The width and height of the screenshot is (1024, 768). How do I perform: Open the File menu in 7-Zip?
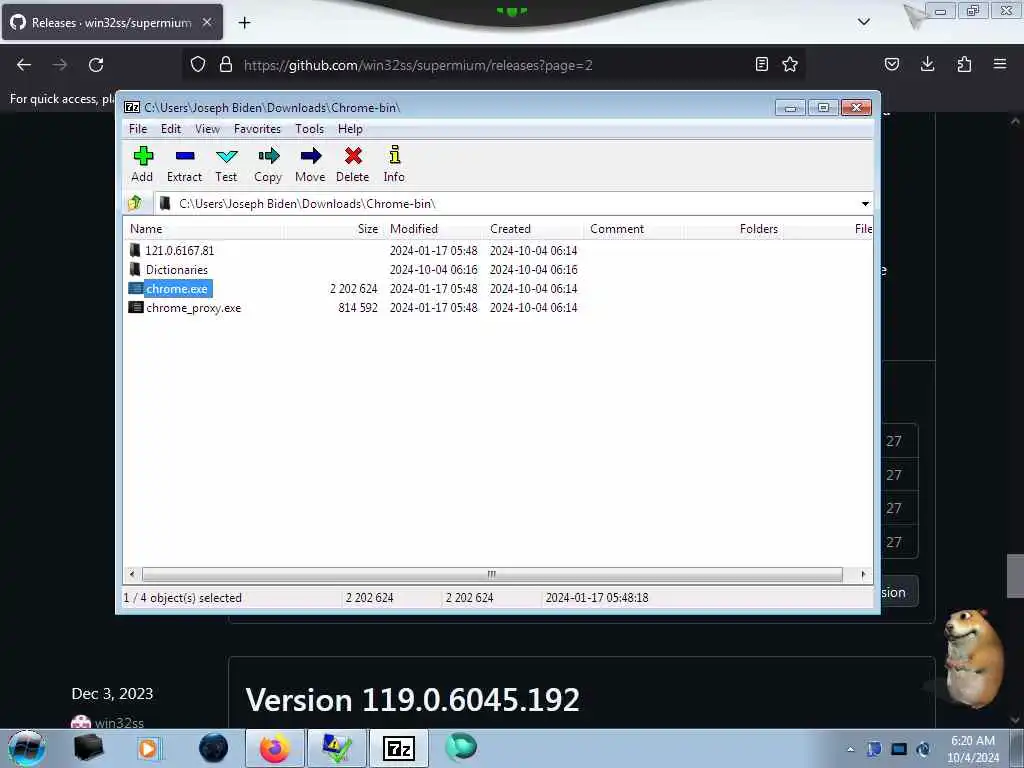click(138, 129)
